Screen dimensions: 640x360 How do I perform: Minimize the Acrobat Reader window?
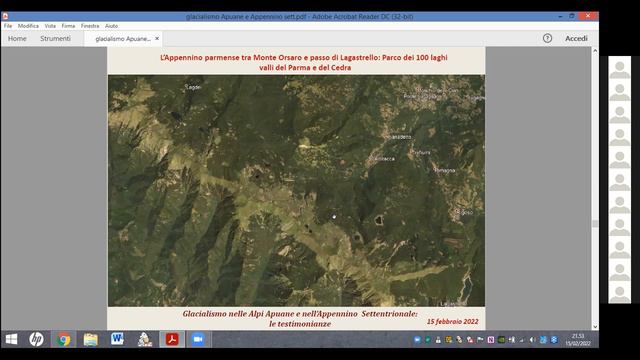tap(560, 16)
